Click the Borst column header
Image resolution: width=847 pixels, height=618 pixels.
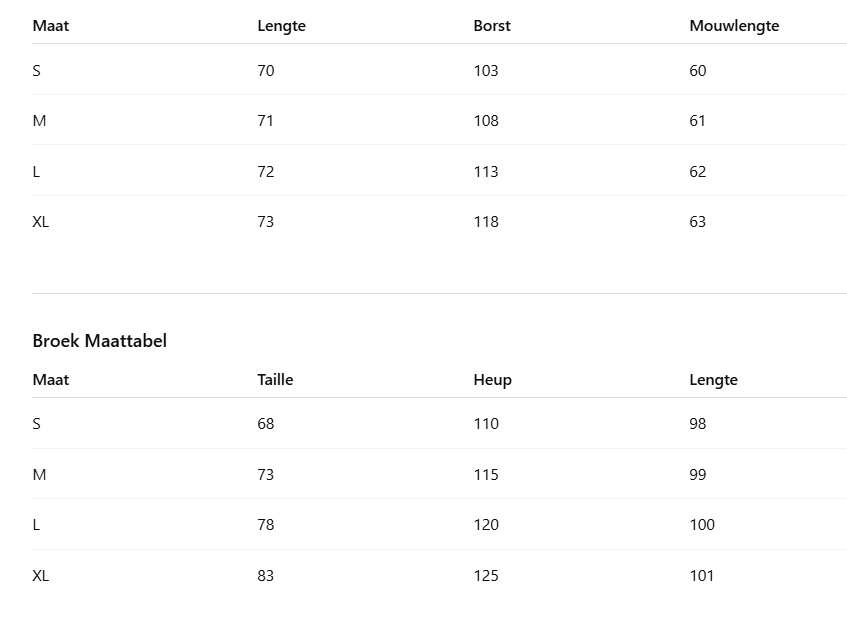click(492, 26)
